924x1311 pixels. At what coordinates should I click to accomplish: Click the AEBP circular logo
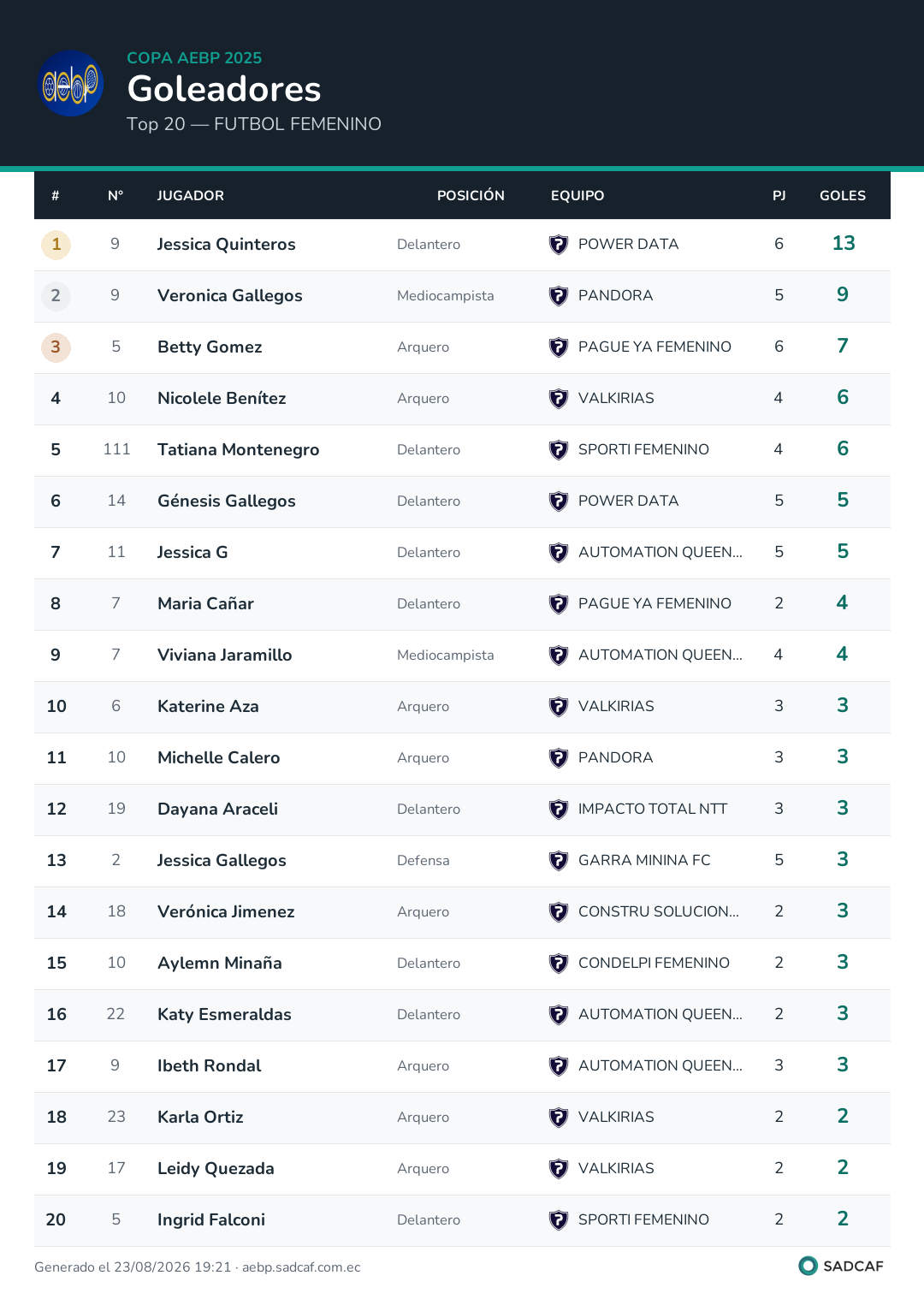72,84
